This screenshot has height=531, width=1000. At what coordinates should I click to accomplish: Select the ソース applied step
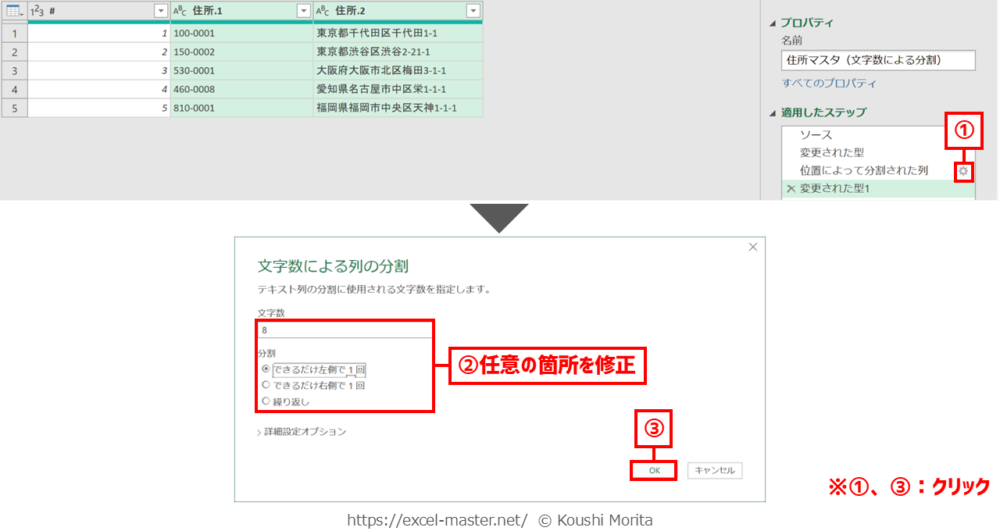[816, 134]
